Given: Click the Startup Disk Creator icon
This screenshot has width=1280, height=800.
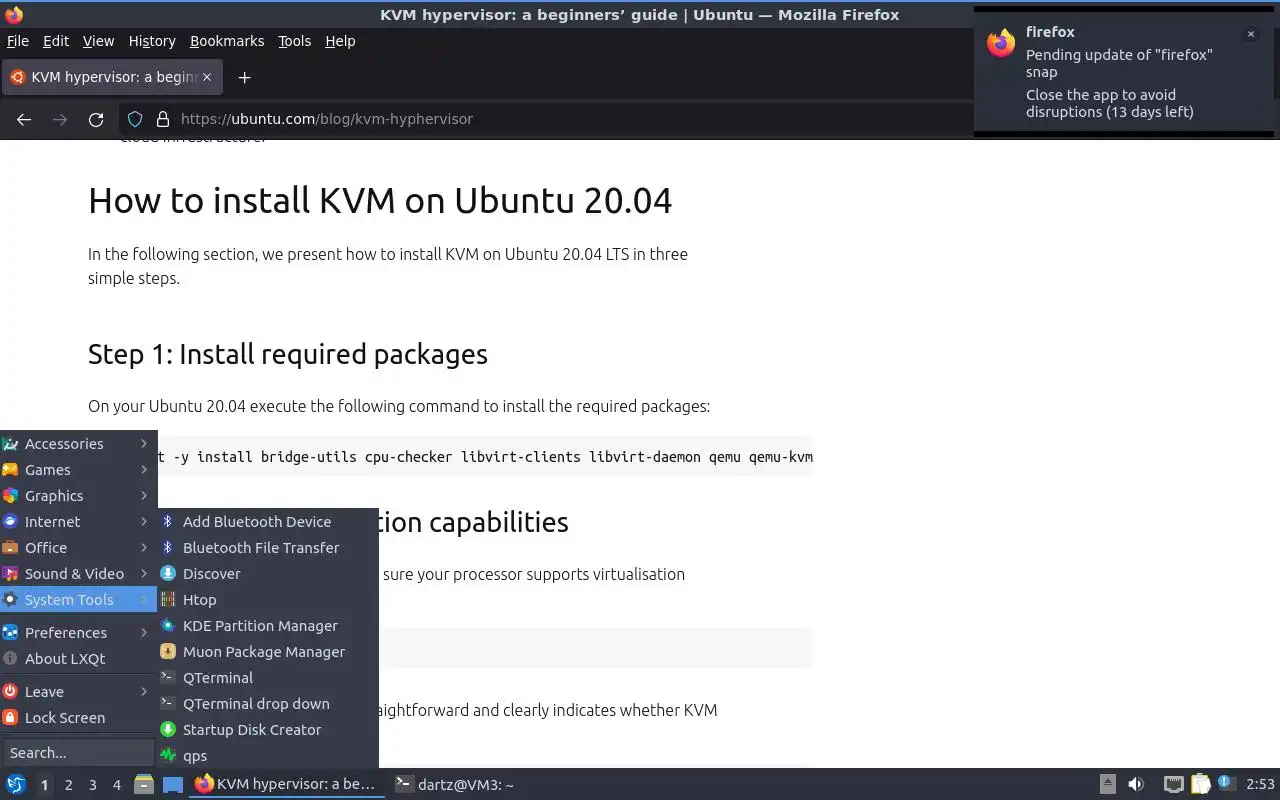Looking at the screenshot, I should pyautogui.click(x=168, y=729).
